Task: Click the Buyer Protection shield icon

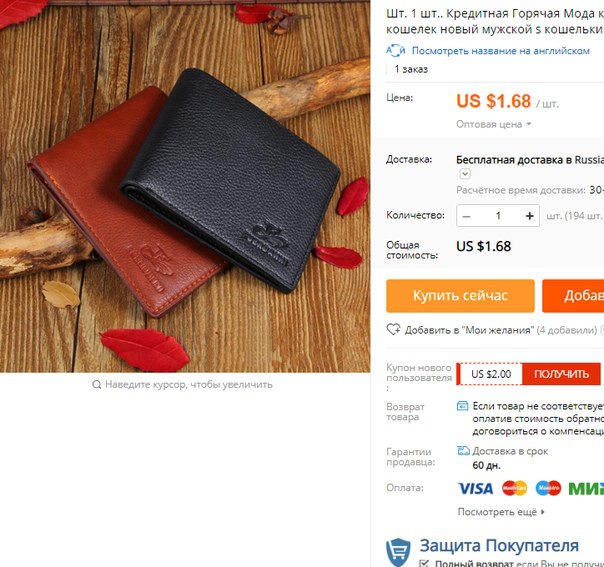Action: 398,552
